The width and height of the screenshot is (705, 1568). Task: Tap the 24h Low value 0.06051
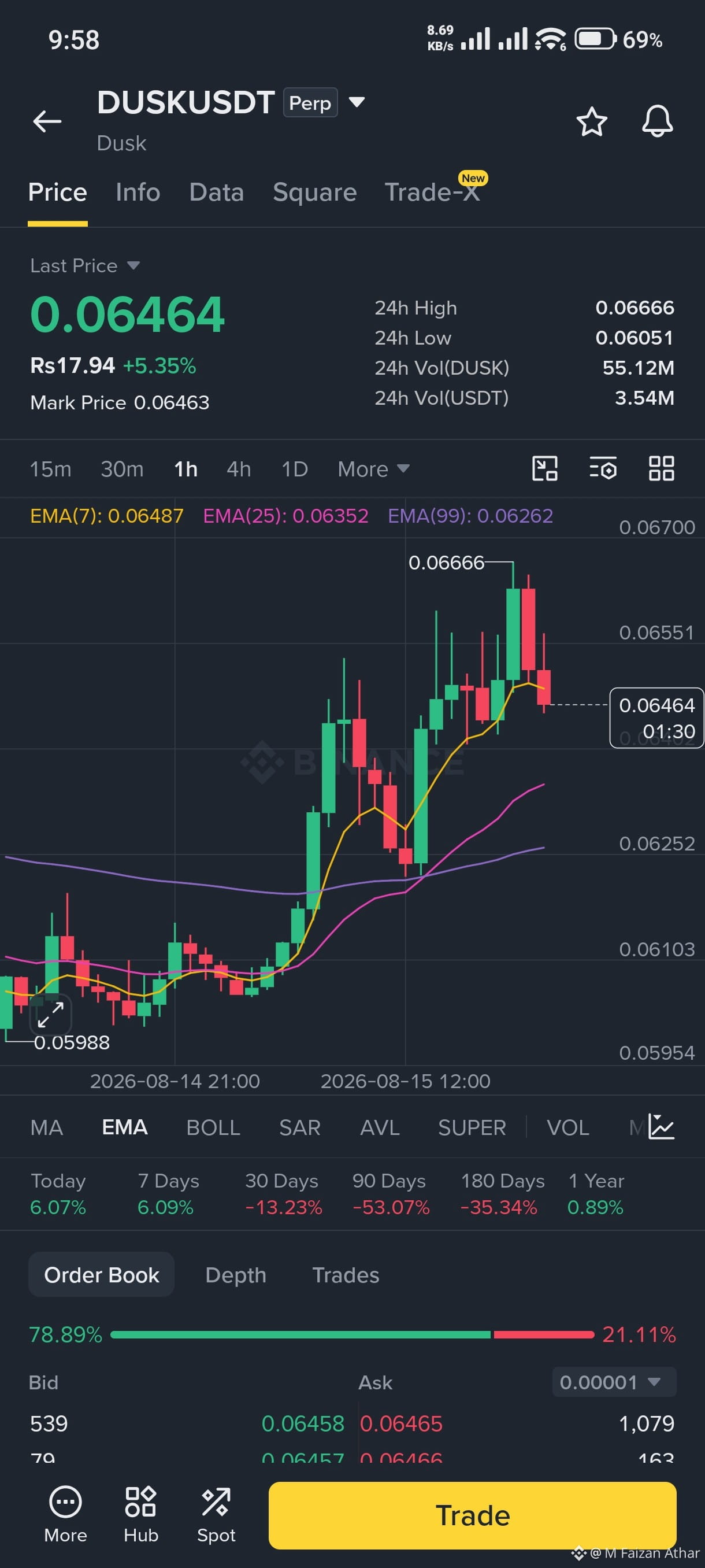click(634, 337)
